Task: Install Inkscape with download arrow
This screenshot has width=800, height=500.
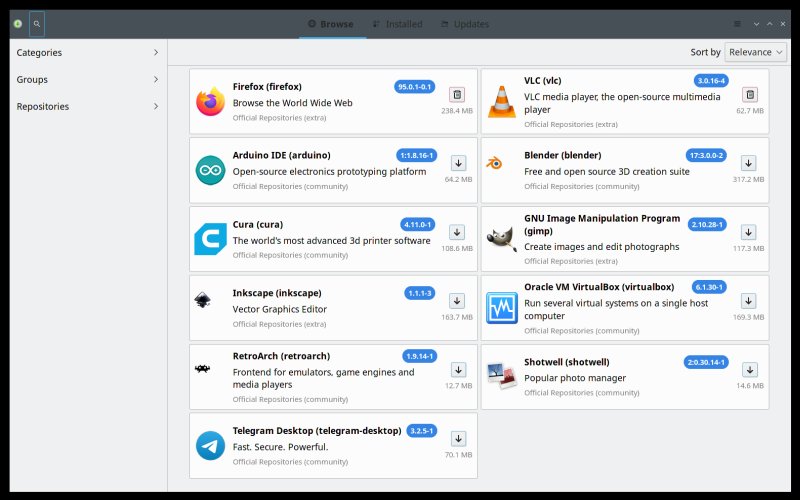Action: pyautogui.click(x=457, y=301)
